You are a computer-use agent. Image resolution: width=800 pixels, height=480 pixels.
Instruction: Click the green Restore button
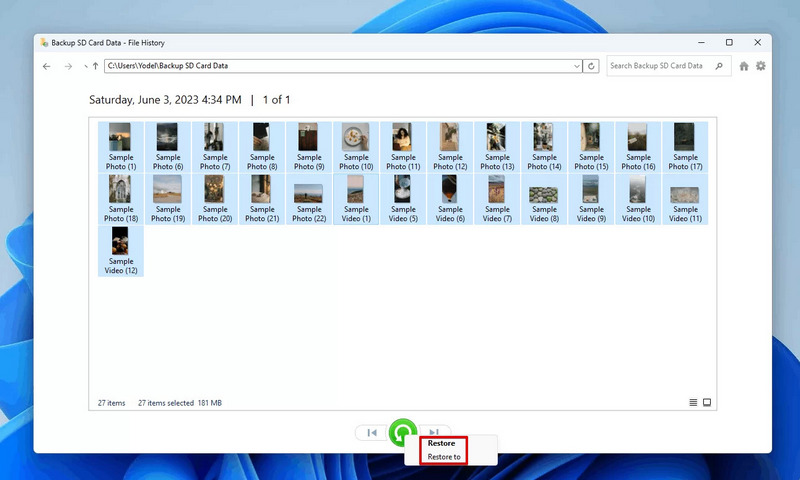[402, 432]
